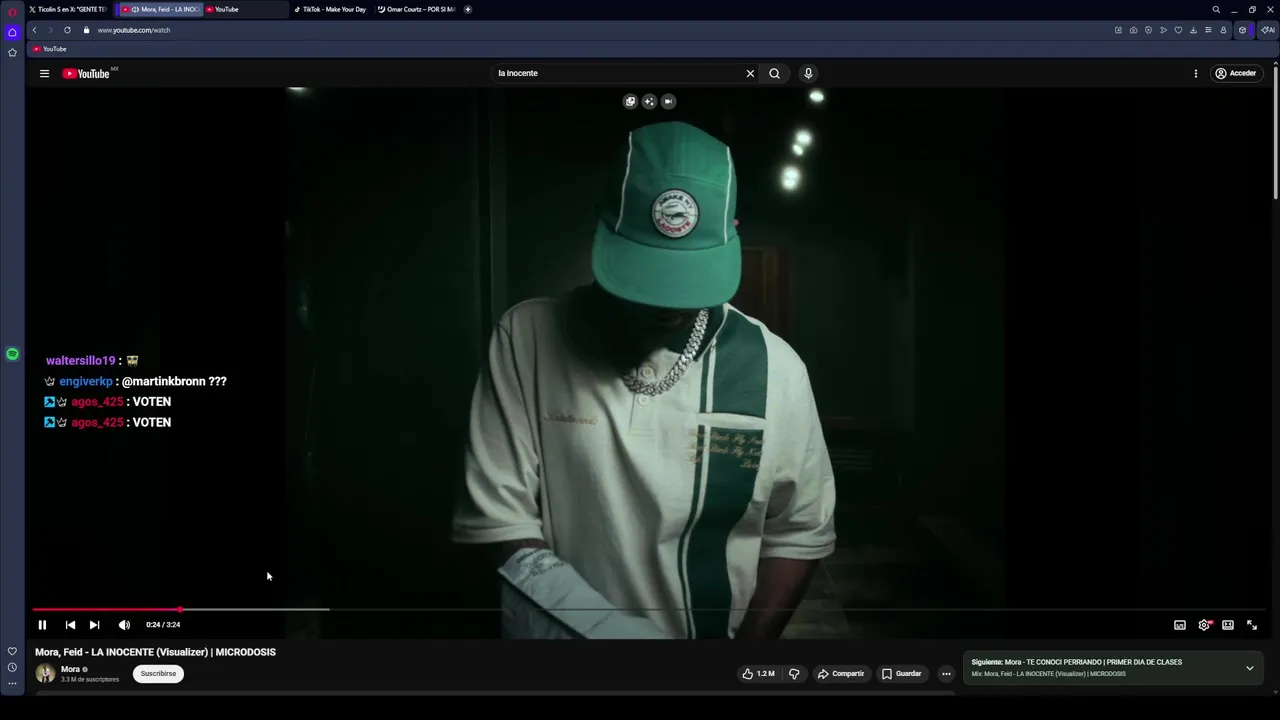Viewport: 1280px width, 720px height.
Task: Open the AI assistant button
Action: point(1267,30)
